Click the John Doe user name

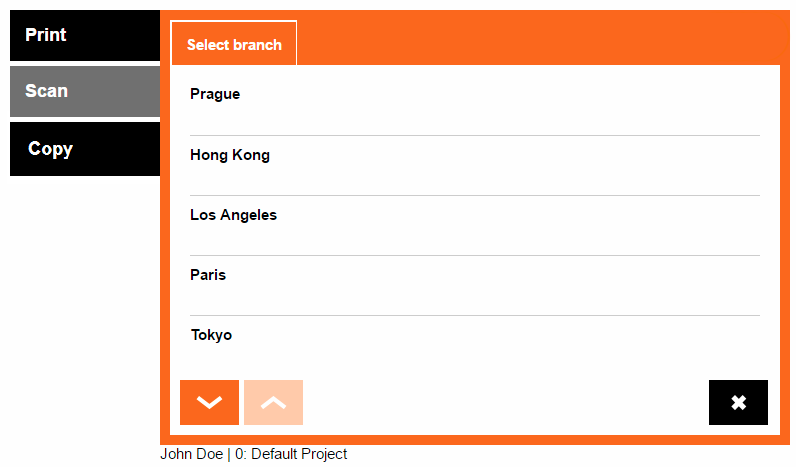point(191,454)
